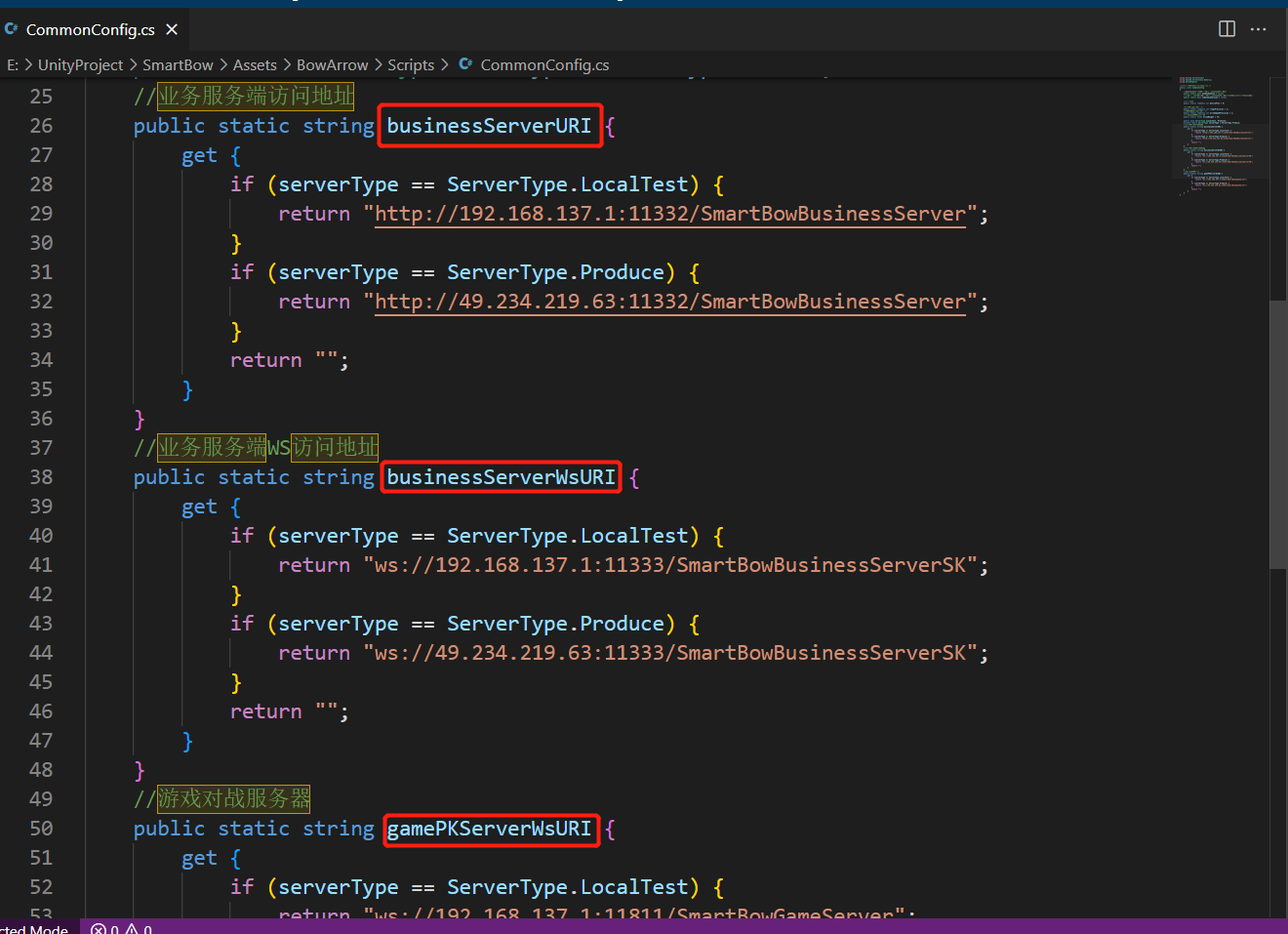This screenshot has width=1288, height=934.
Task: Expand the UnityProject breadcrumb
Action: click(80, 64)
